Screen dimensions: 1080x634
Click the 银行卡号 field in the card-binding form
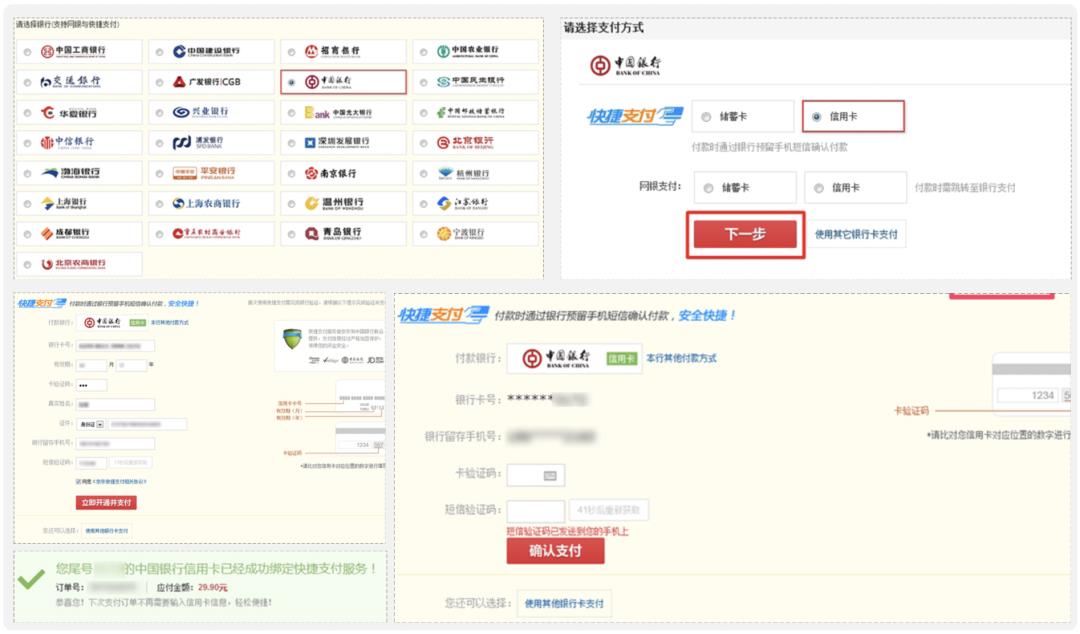click(115, 345)
